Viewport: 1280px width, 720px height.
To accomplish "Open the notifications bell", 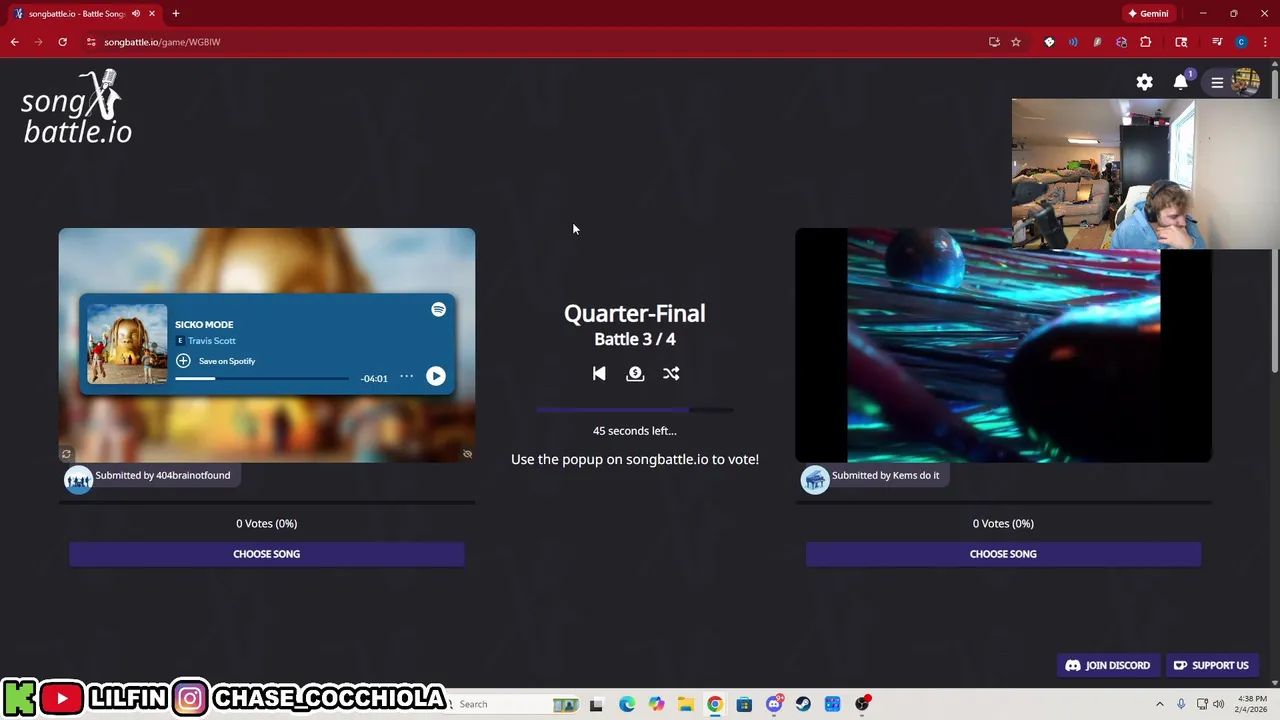I will tap(1181, 82).
